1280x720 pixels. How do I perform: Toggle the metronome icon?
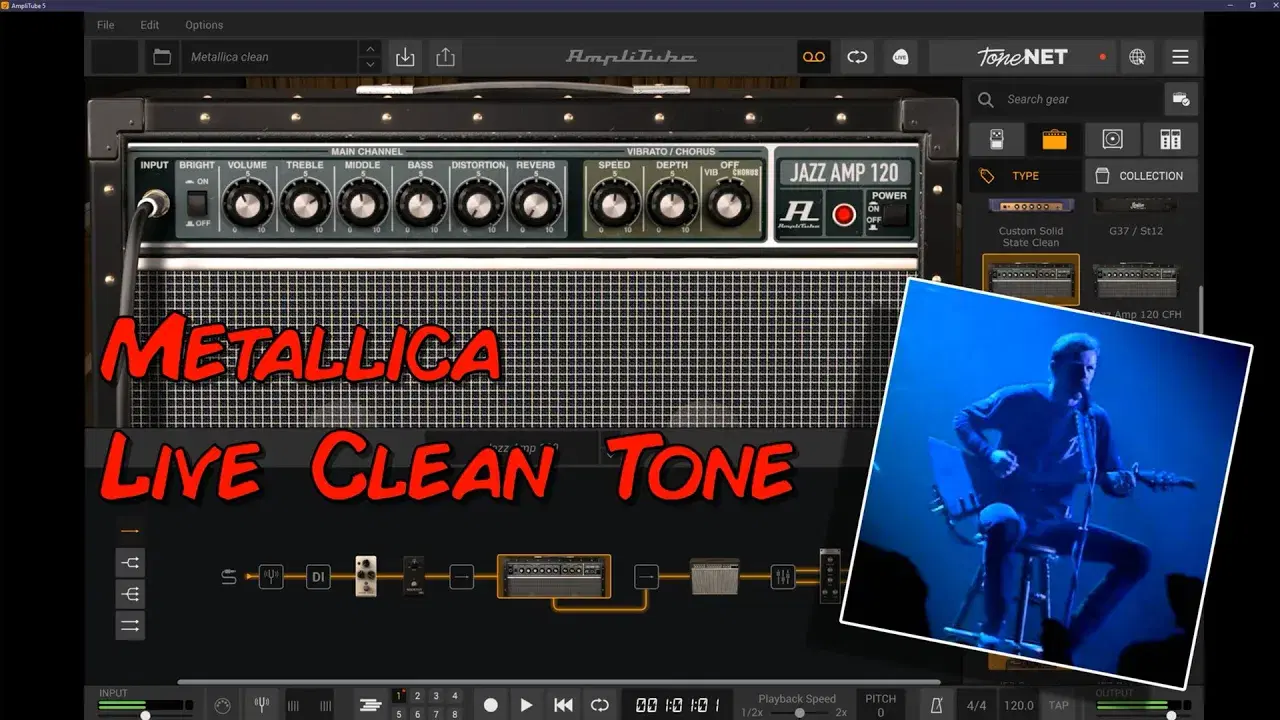937,705
